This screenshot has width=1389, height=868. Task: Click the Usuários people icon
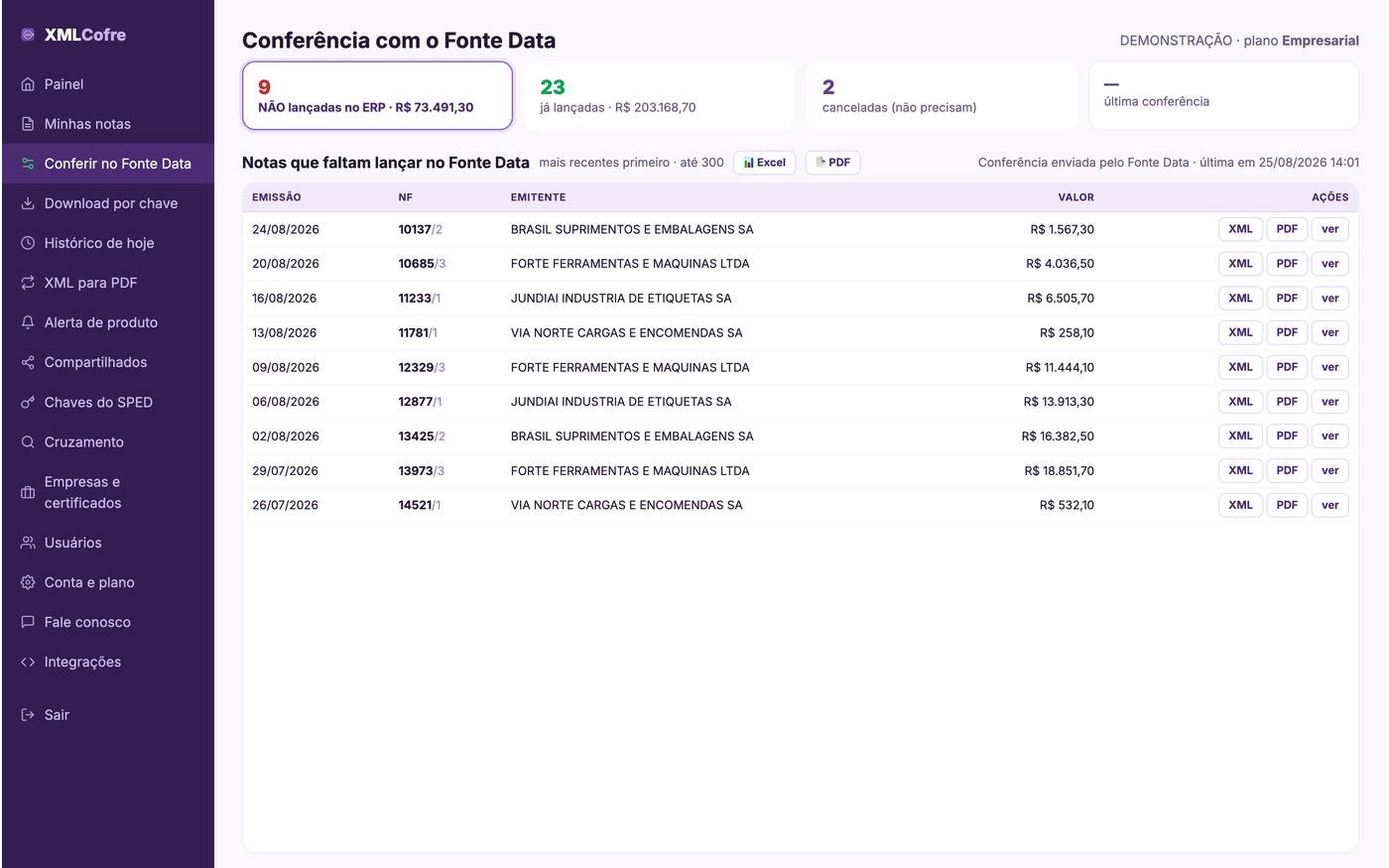click(x=28, y=543)
